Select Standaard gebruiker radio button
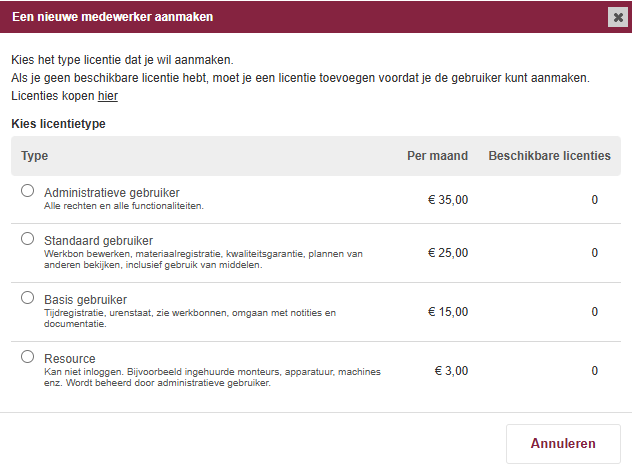The width and height of the screenshot is (632, 475). 27,239
